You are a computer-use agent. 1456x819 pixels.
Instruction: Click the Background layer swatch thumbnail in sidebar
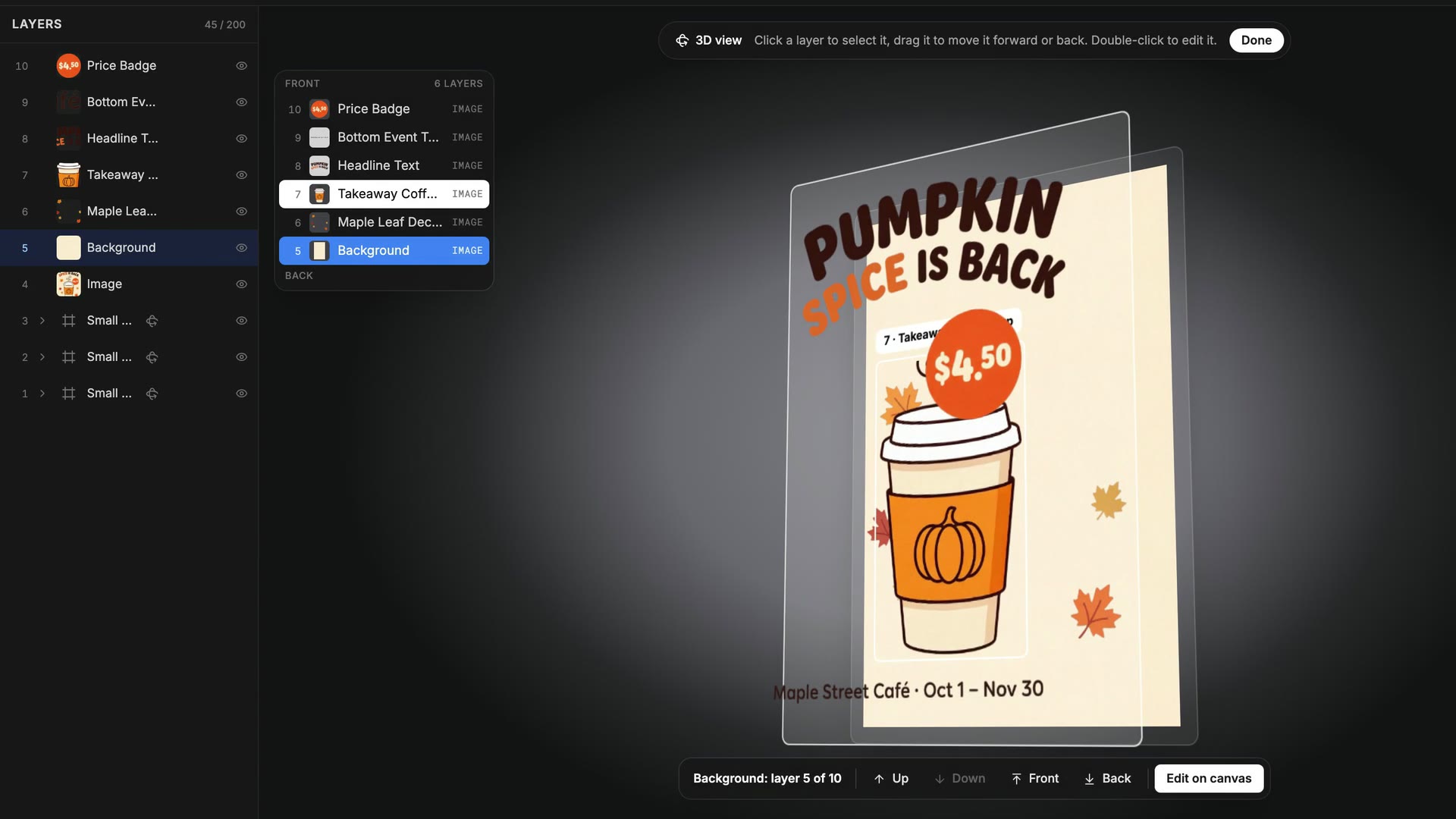[68, 248]
